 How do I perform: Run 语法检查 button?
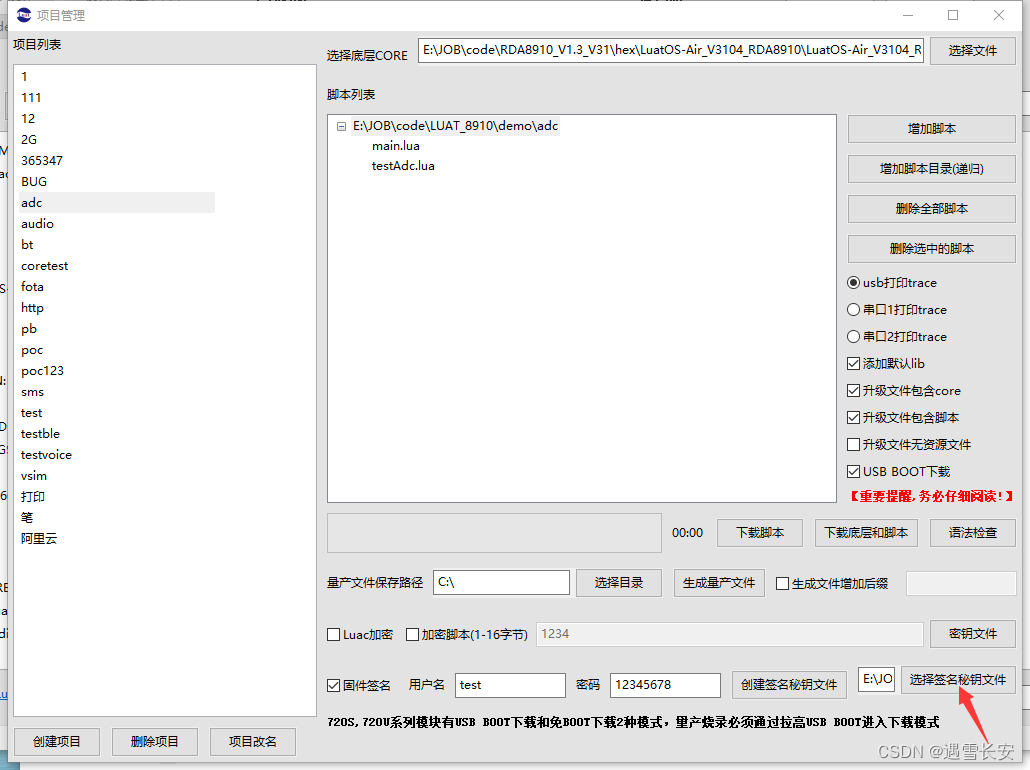click(x=973, y=532)
